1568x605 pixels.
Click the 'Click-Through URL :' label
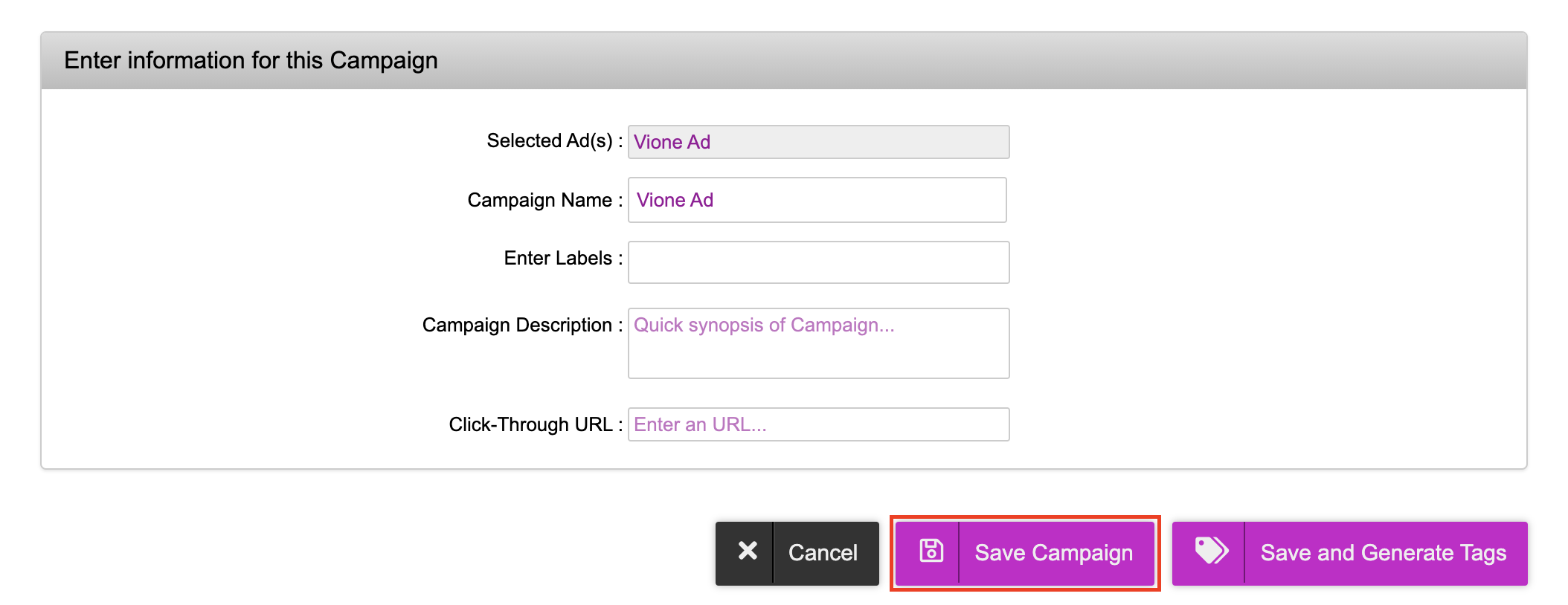536,424
